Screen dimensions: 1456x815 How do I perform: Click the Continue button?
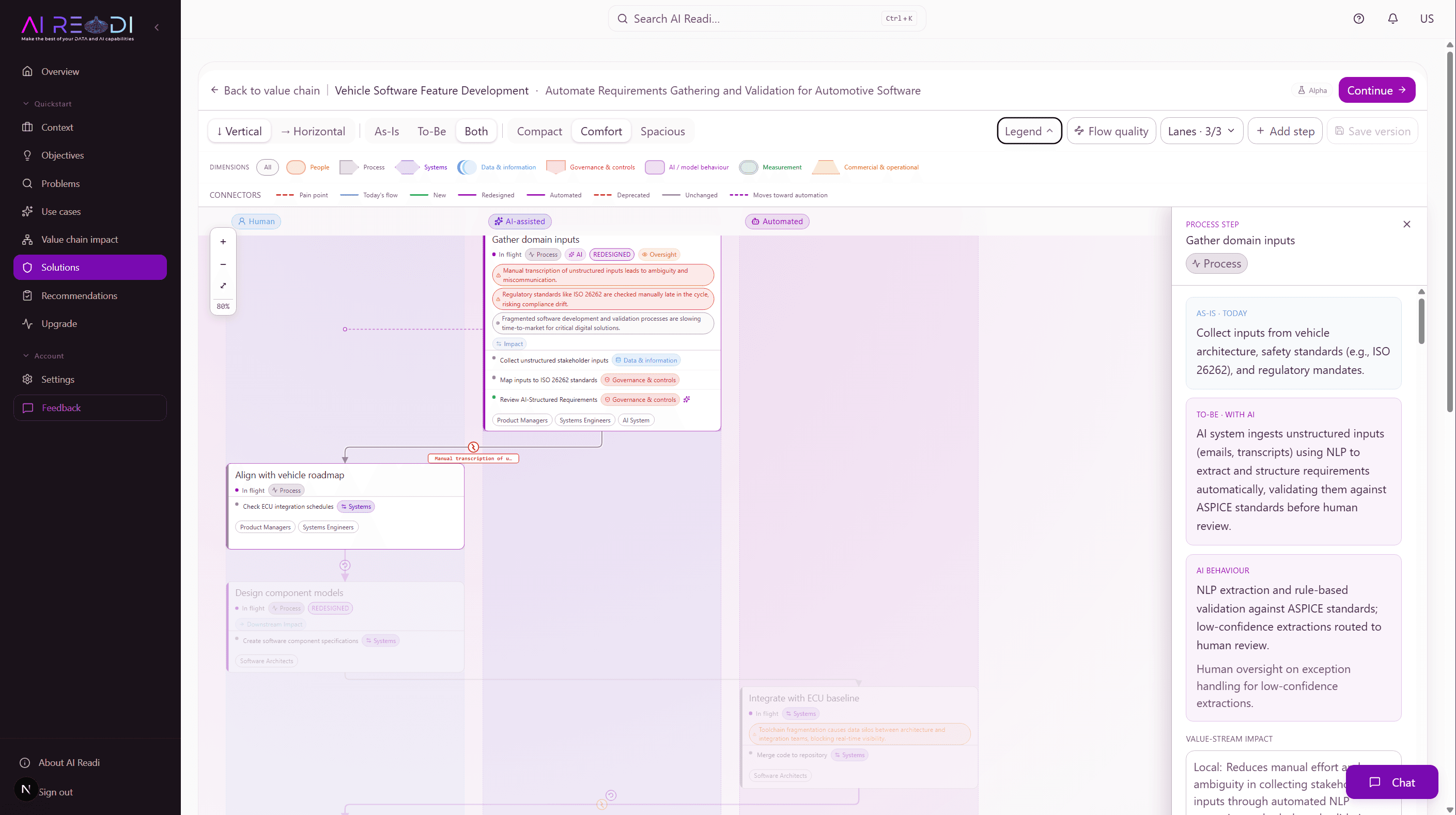1376,90
